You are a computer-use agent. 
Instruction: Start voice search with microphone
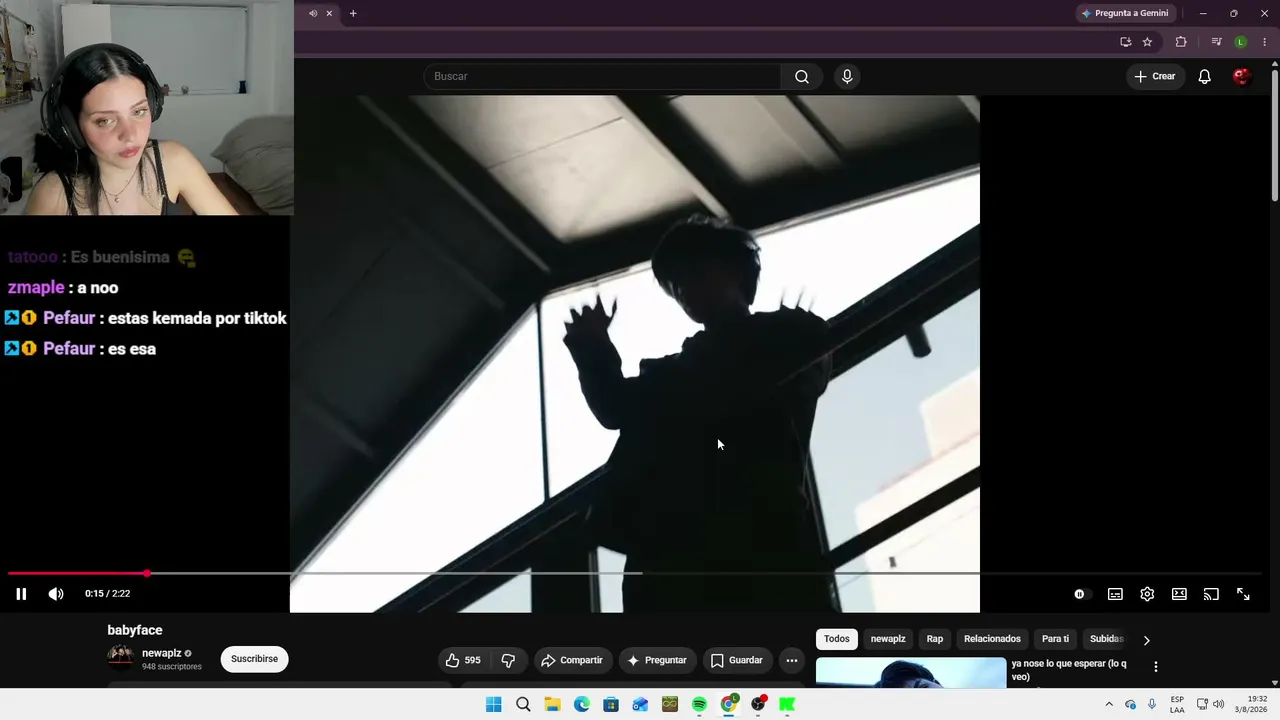click(x=847, y=76)
